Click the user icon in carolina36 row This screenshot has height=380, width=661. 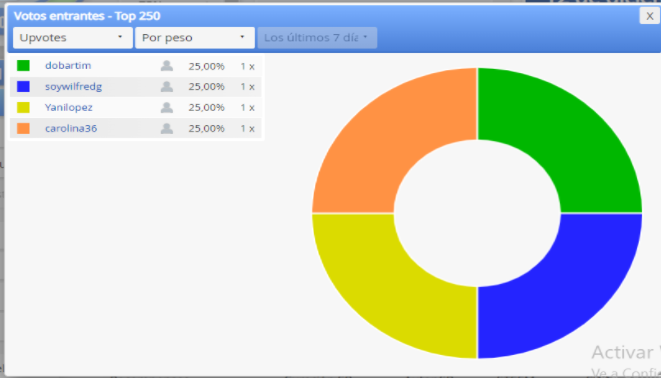167,128
